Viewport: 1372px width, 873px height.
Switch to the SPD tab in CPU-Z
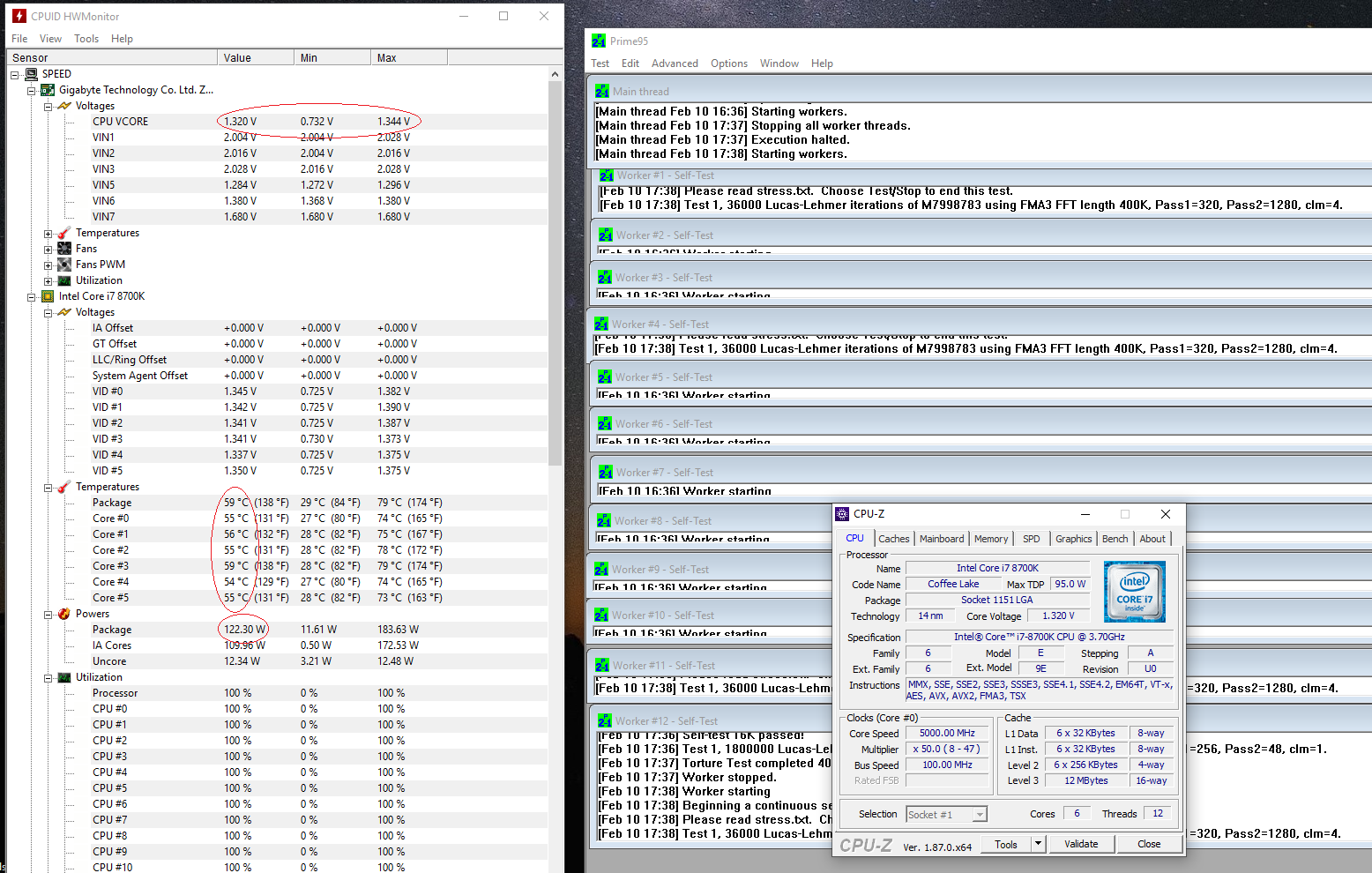coord(1032,539)
